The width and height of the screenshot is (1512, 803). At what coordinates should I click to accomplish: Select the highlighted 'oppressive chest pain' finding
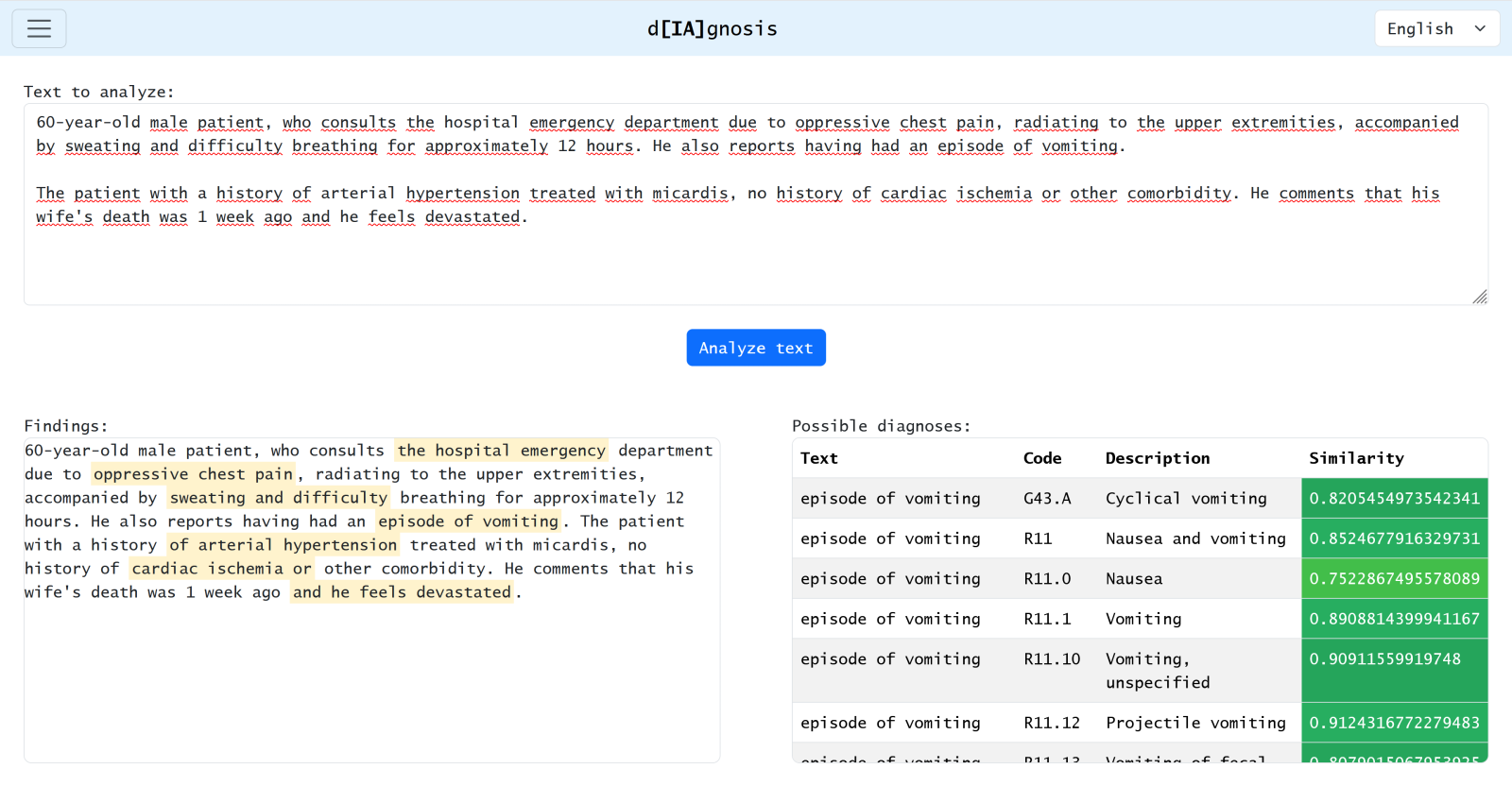[x=193, y=474]
